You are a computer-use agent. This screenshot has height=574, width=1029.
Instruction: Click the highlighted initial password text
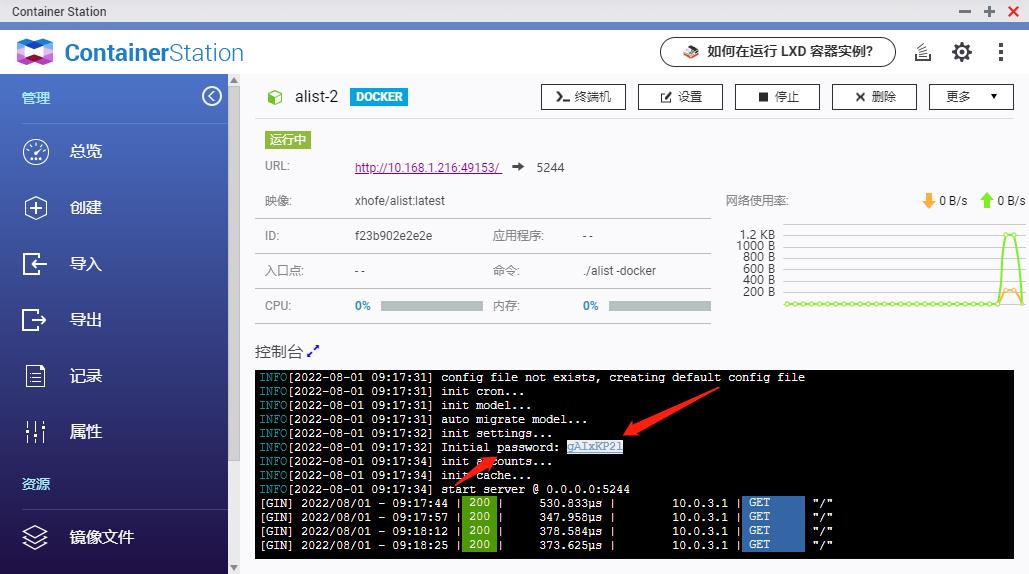click(595, 447)
